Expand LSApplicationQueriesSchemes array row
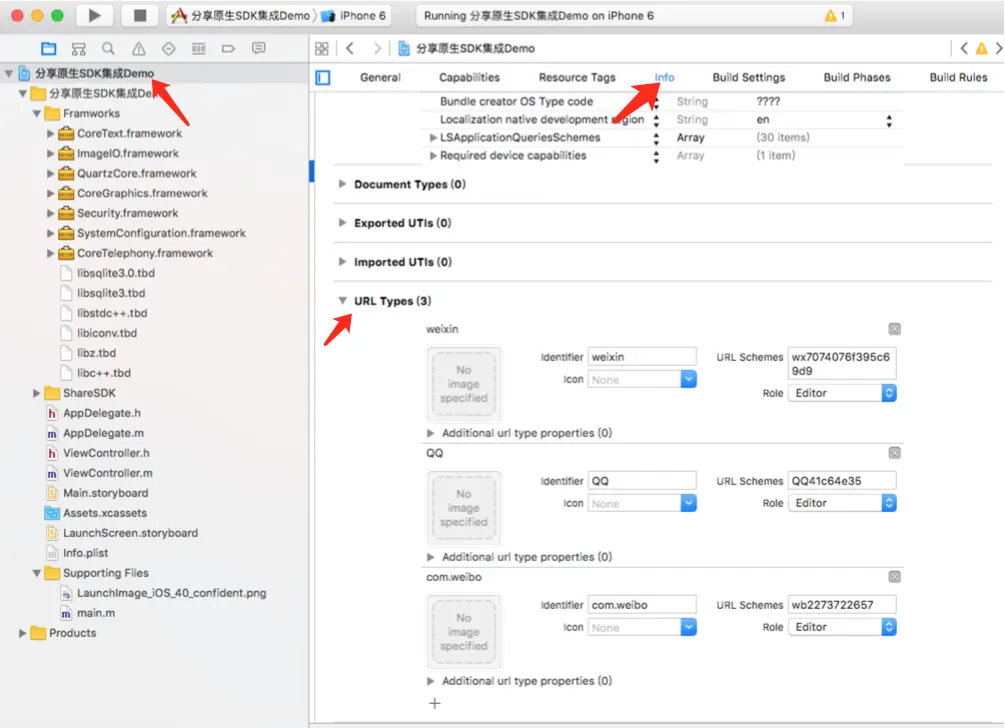The image size is (1005, 728). tap(433, 137)
